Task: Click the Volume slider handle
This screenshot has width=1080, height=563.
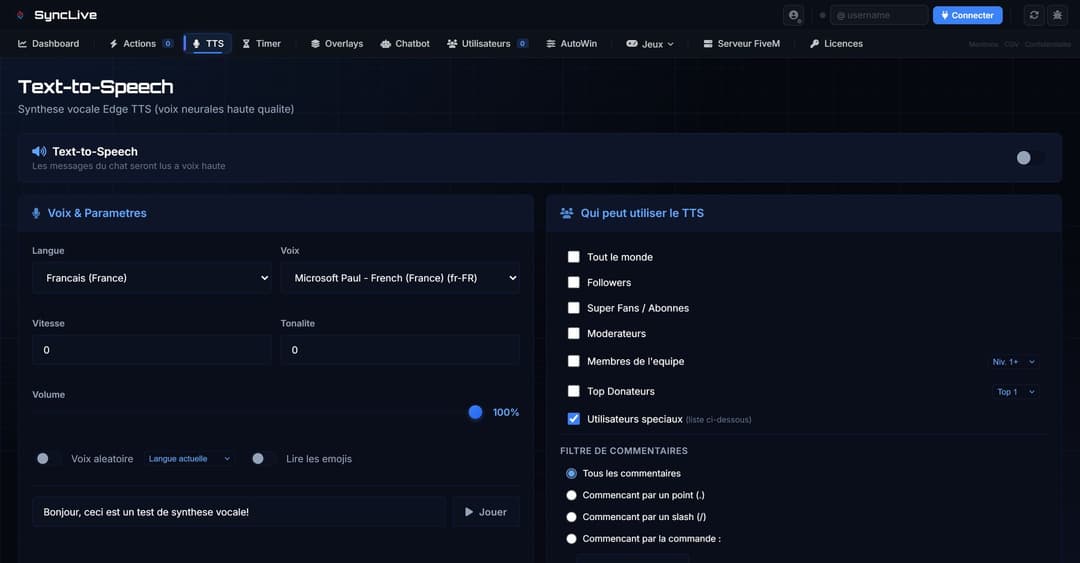Action: pyautogui.click(x=475, y=412)
